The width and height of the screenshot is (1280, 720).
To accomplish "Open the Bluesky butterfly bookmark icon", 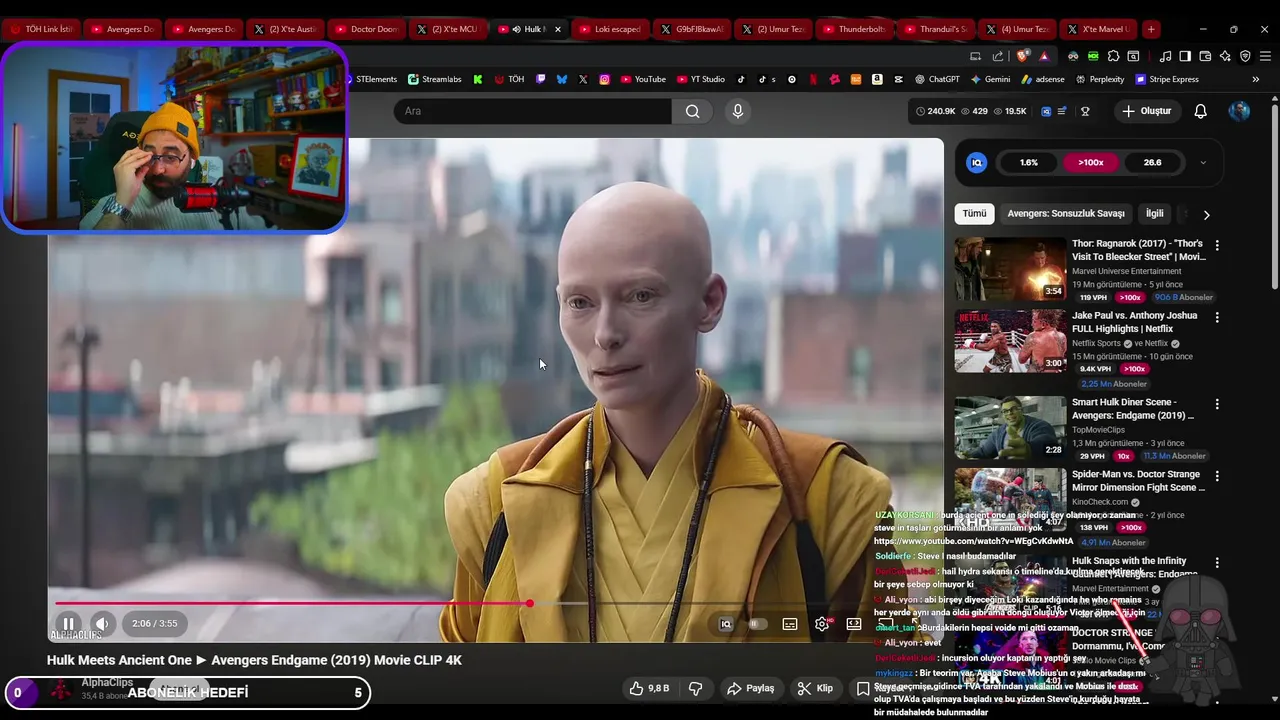I will pyautogui.click(x=562, y=79).
